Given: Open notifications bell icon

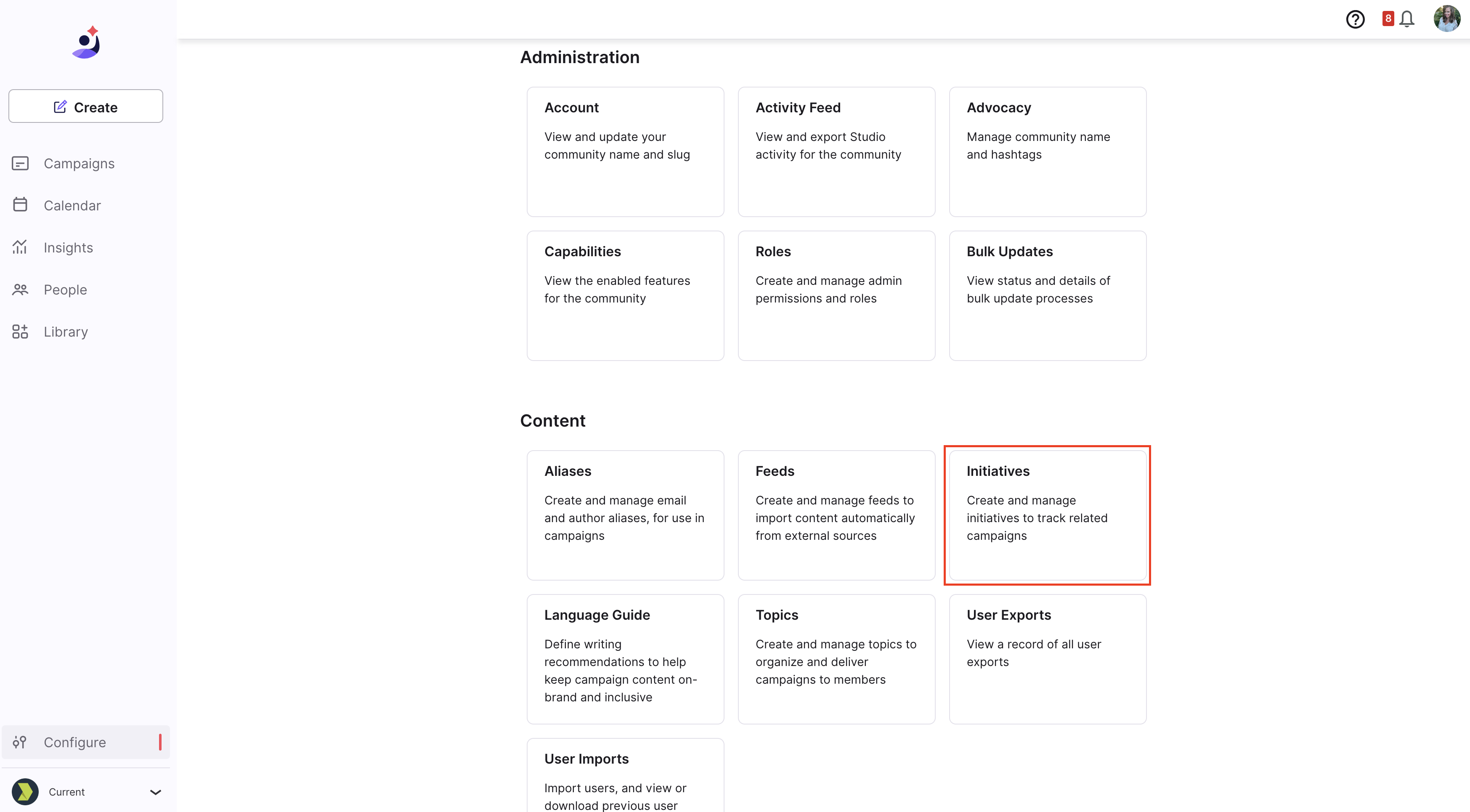Looking at the screenshot, I should point(1406,19).
